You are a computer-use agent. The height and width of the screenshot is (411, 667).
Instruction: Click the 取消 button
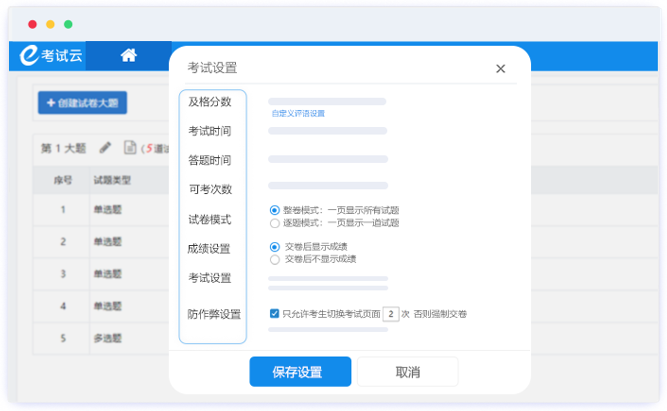point(408,372)
